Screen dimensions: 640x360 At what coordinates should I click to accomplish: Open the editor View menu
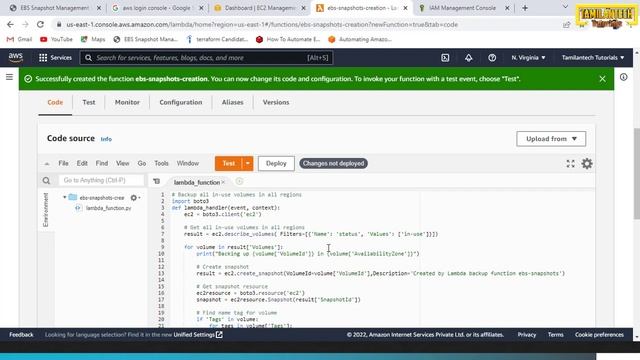click(x=122, y=163)
